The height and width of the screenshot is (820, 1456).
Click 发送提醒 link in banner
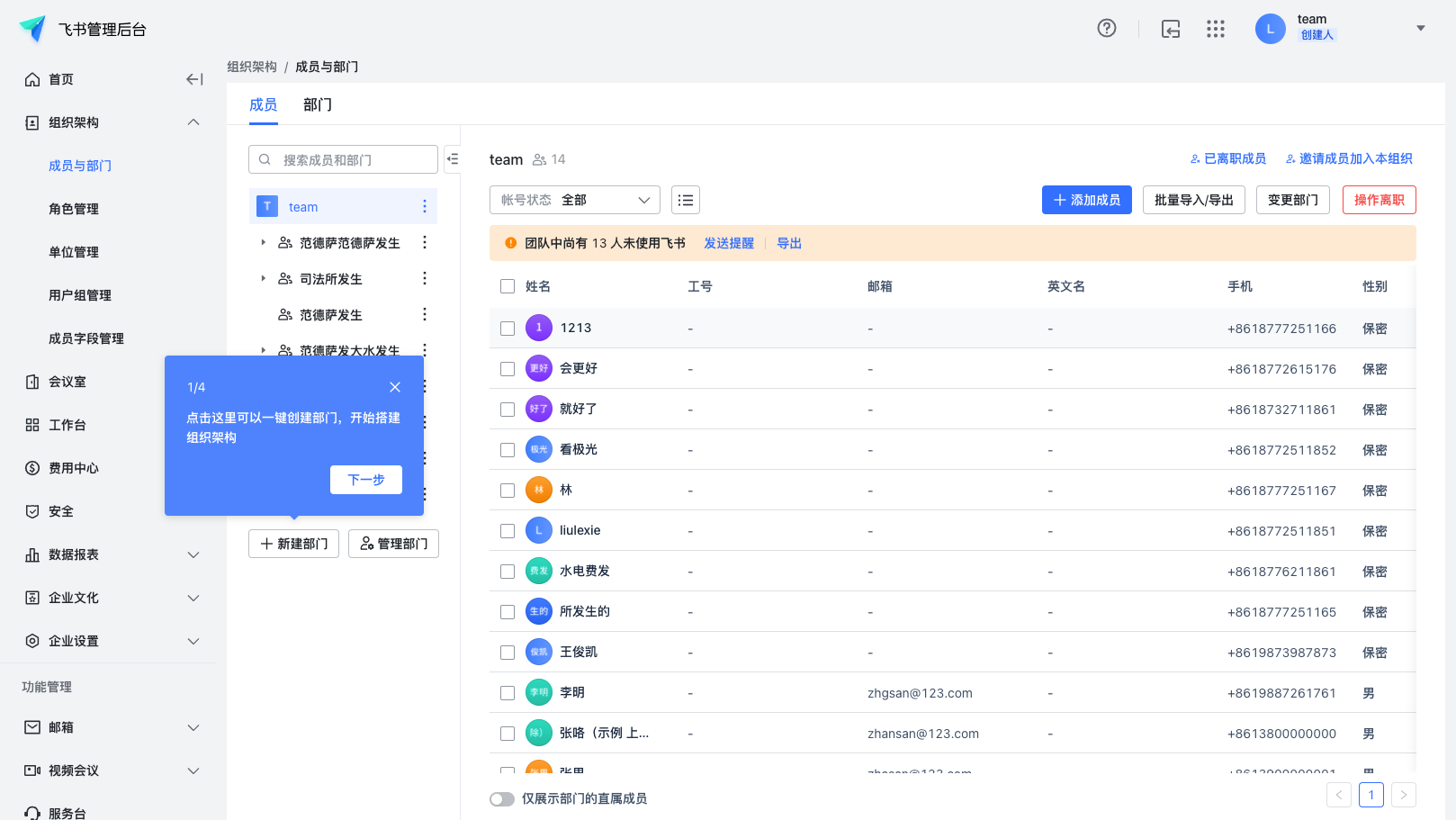pyautogui.click(x=729, y=243)
